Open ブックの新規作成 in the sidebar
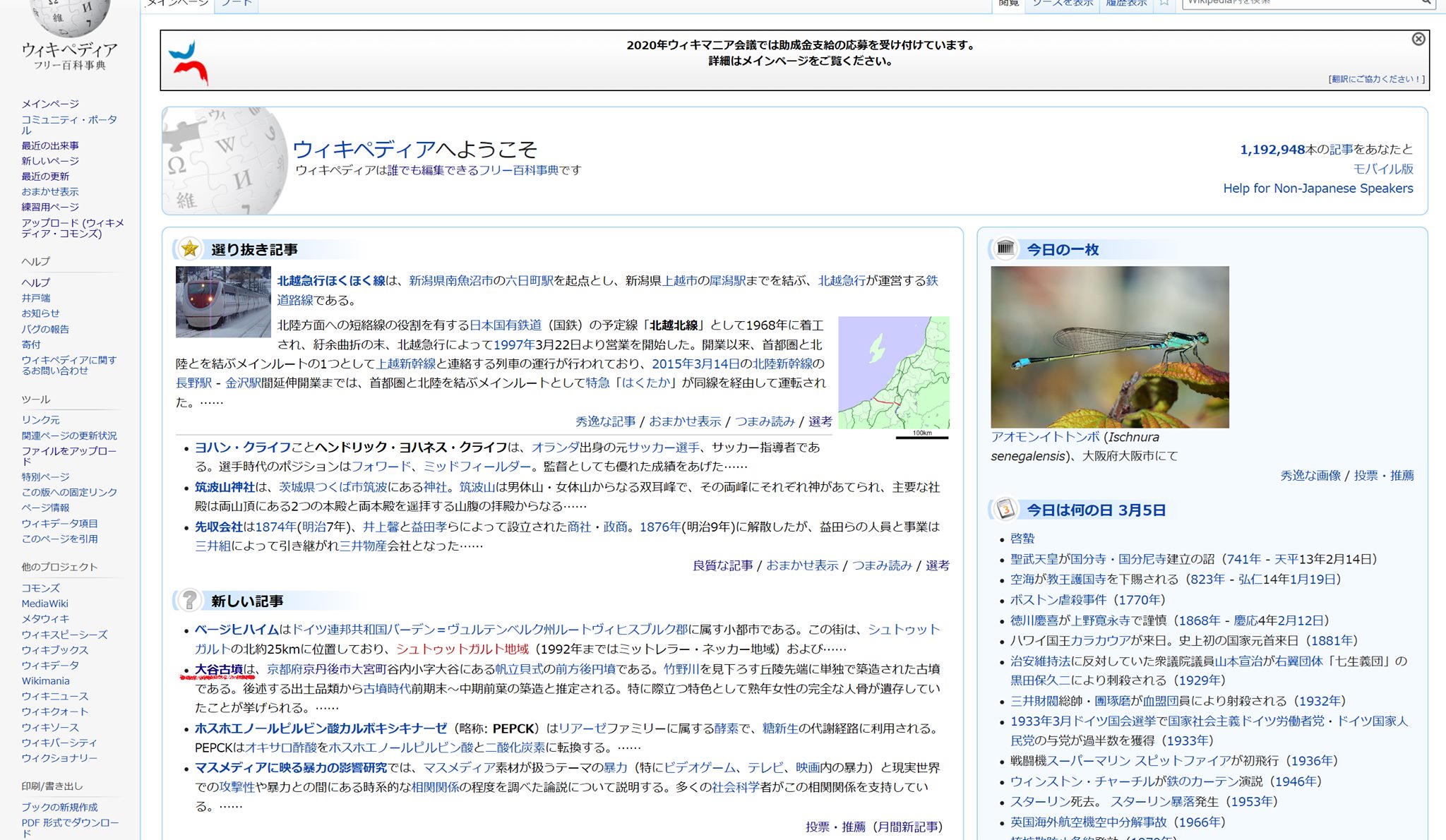1446x840 pixels. [60, 807]
